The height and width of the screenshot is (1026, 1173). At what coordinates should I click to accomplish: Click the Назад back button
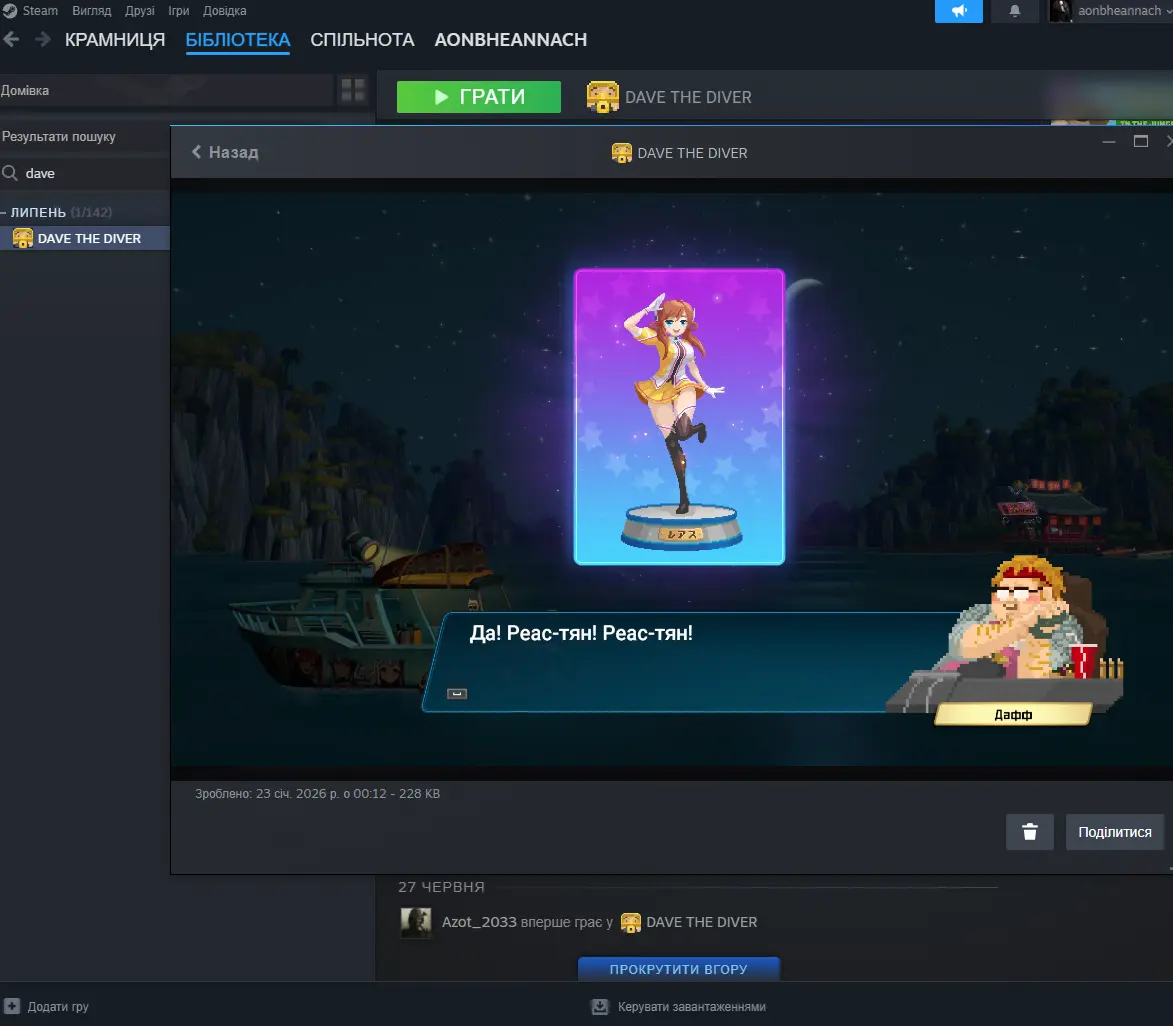tap(225, 153)
